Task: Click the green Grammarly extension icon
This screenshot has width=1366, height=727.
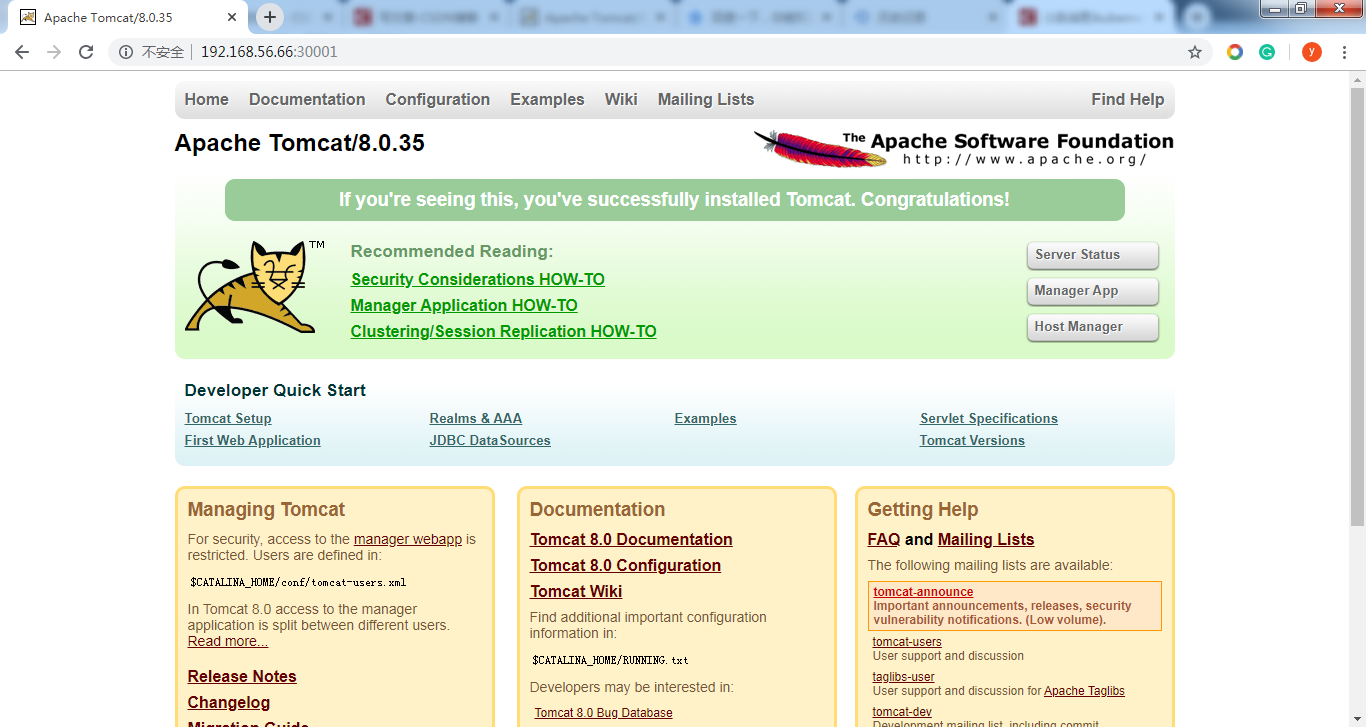Action: 1267,52
